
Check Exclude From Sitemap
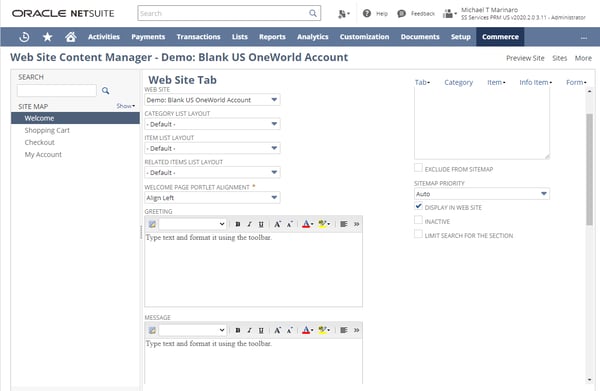point(418,168)
